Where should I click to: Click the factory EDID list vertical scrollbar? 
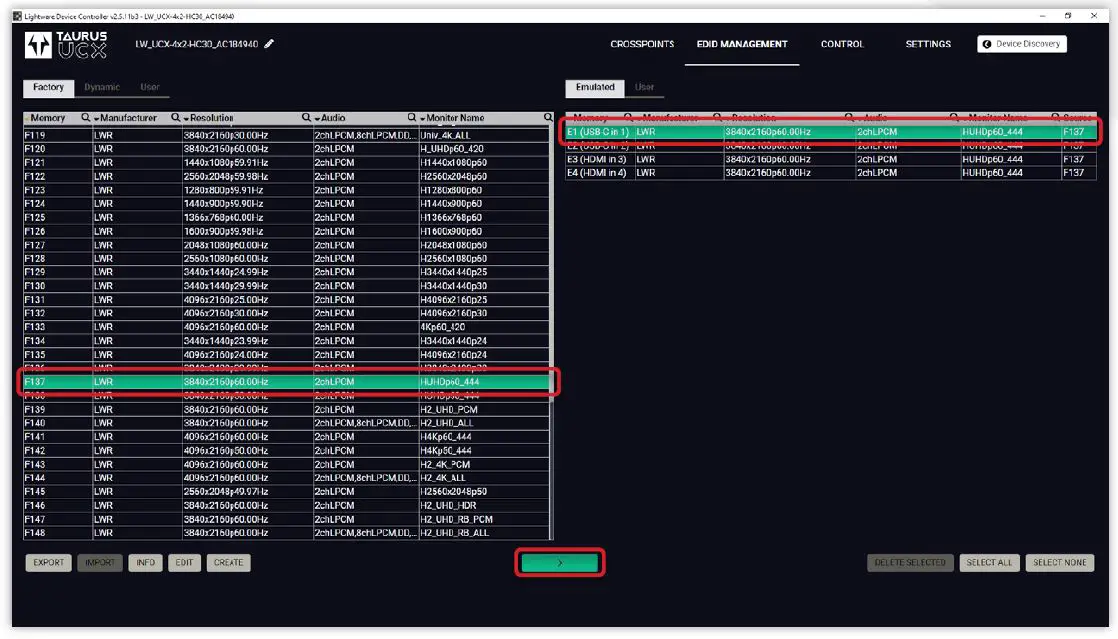pos(552,333)
